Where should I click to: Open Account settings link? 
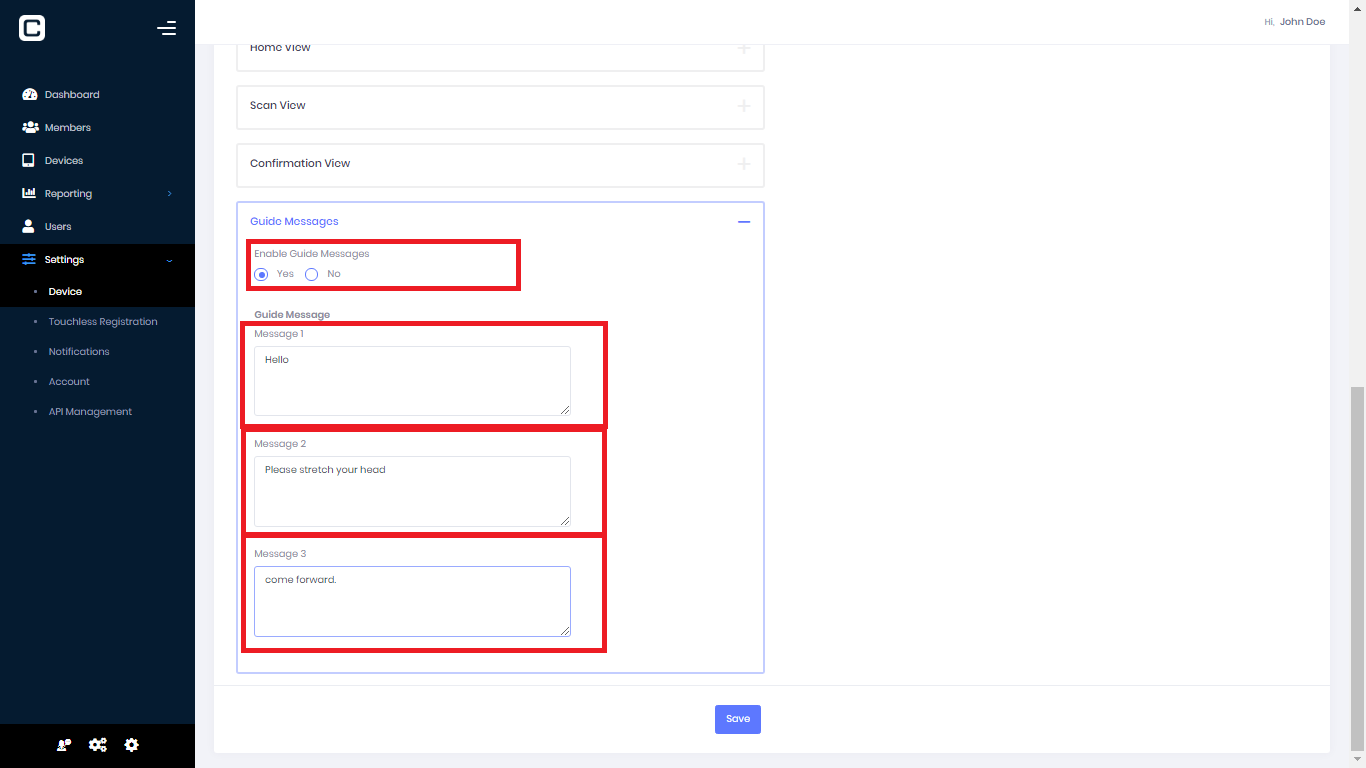pyautogui.click(x=68, y=381)
